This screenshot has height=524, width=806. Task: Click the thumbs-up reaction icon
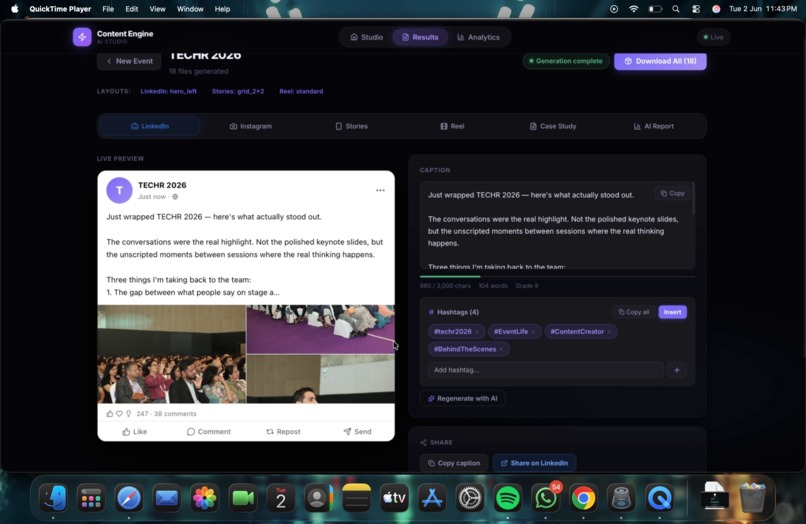(109, 413)
